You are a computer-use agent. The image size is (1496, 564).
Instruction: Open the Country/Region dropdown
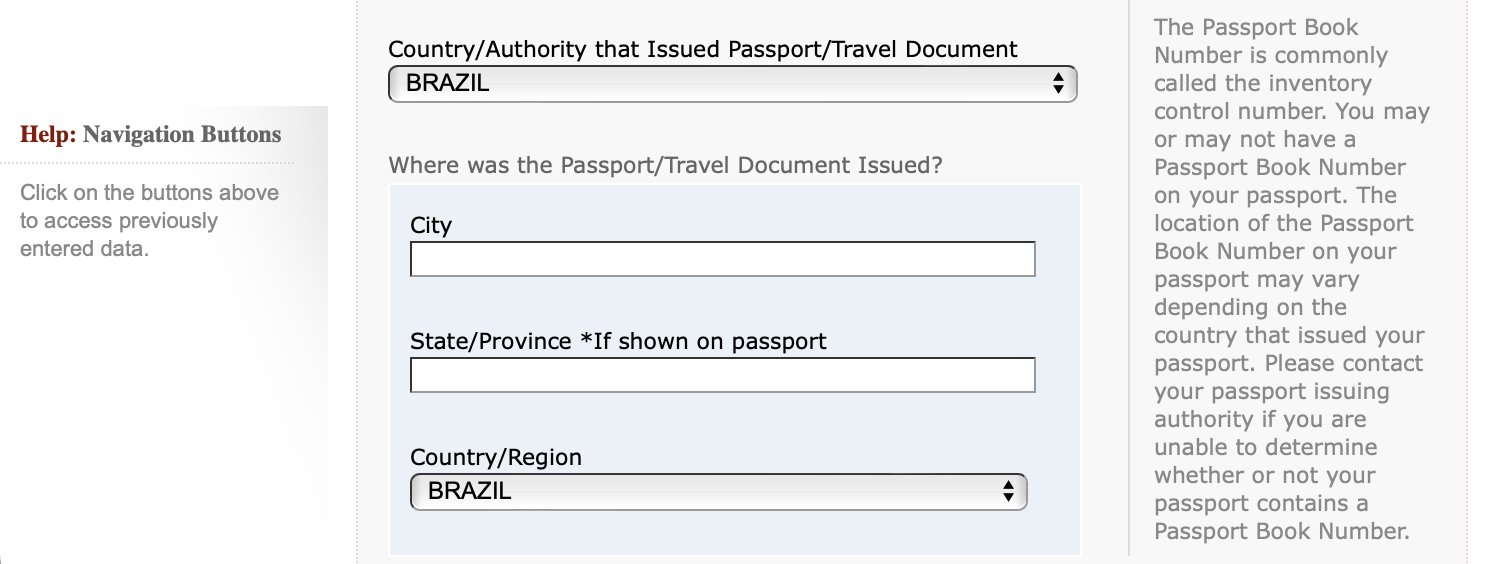718,491
